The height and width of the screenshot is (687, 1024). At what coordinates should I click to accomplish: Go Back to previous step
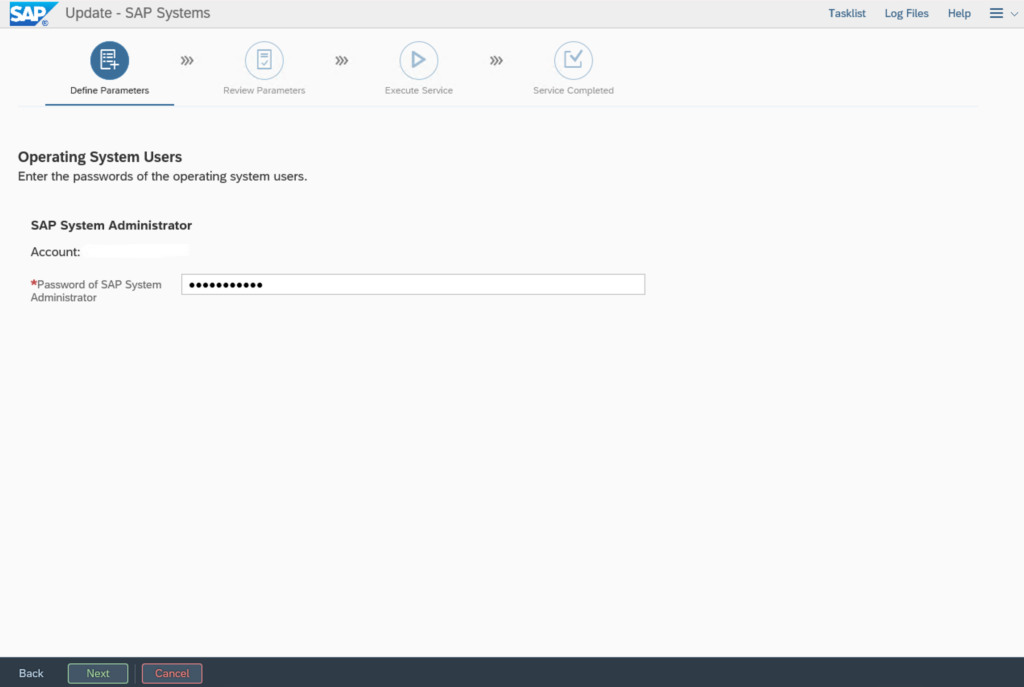tap(31, 673)
